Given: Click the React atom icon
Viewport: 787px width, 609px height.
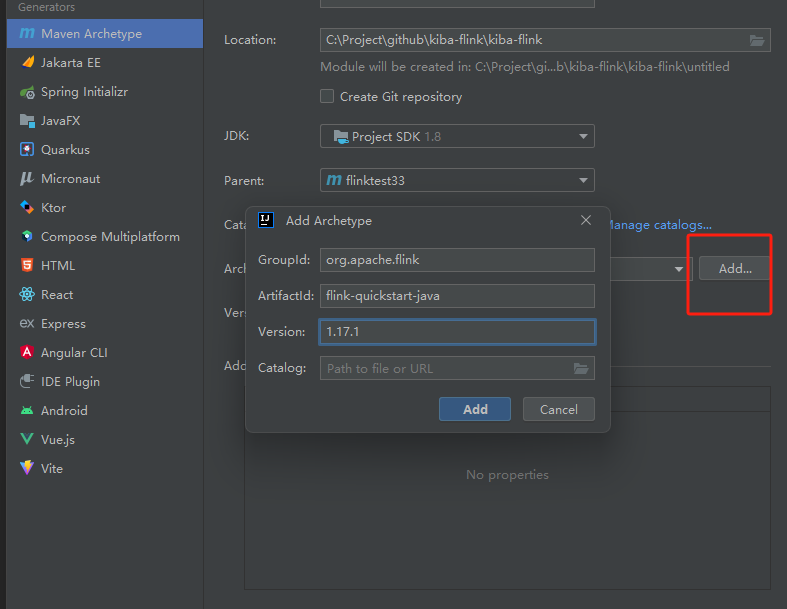Looking at the screenshot, I should point(27,294).
